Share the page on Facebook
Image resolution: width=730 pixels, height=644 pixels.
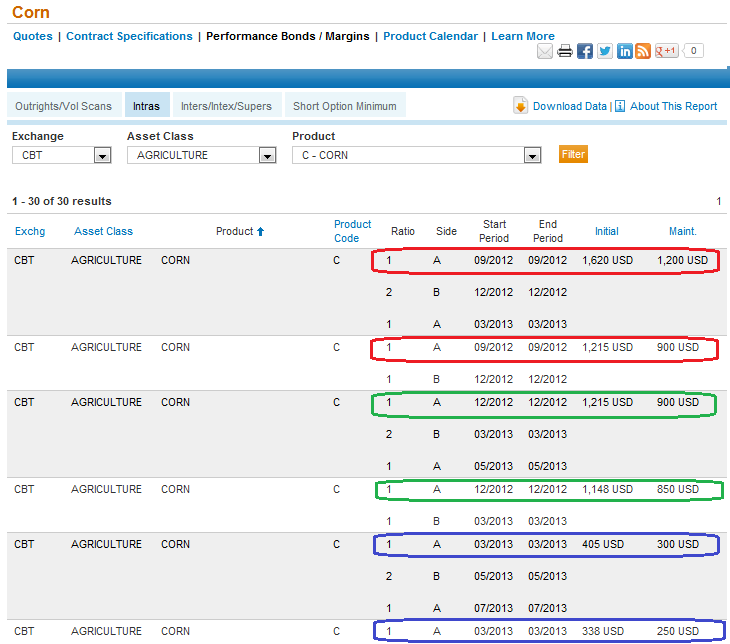pyautogui.click(x=585, y=52)
